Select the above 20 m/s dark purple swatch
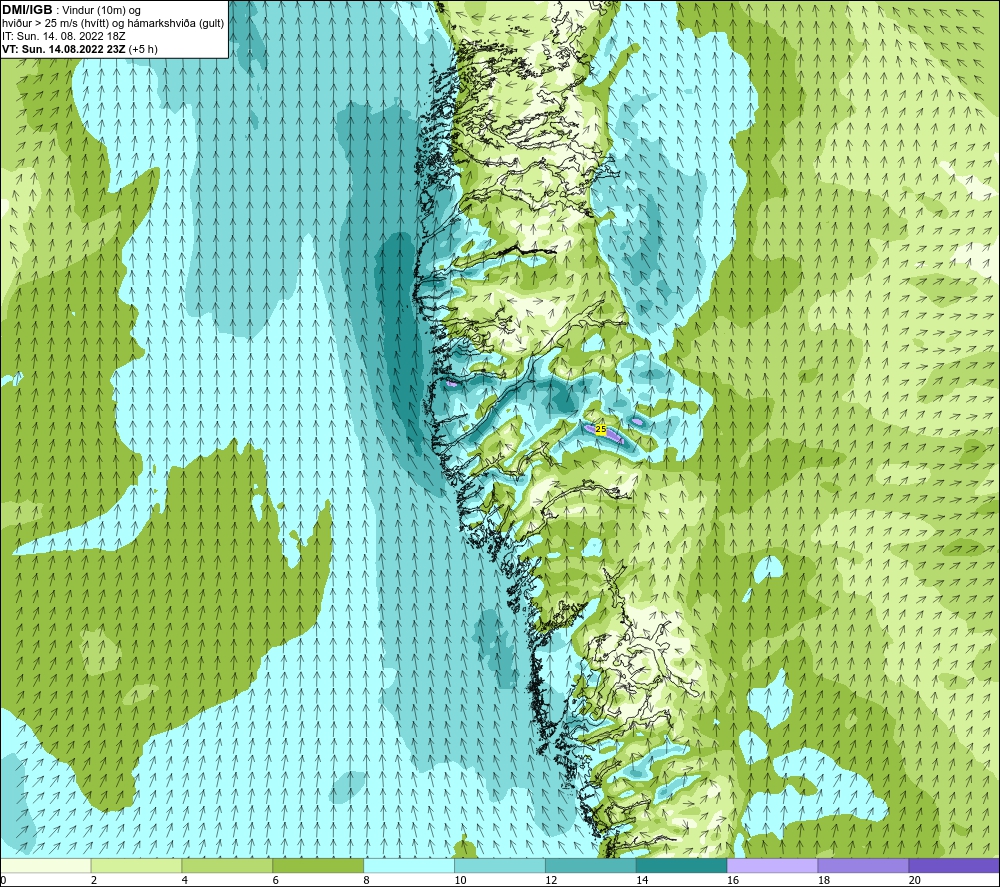 coord(954,865)
